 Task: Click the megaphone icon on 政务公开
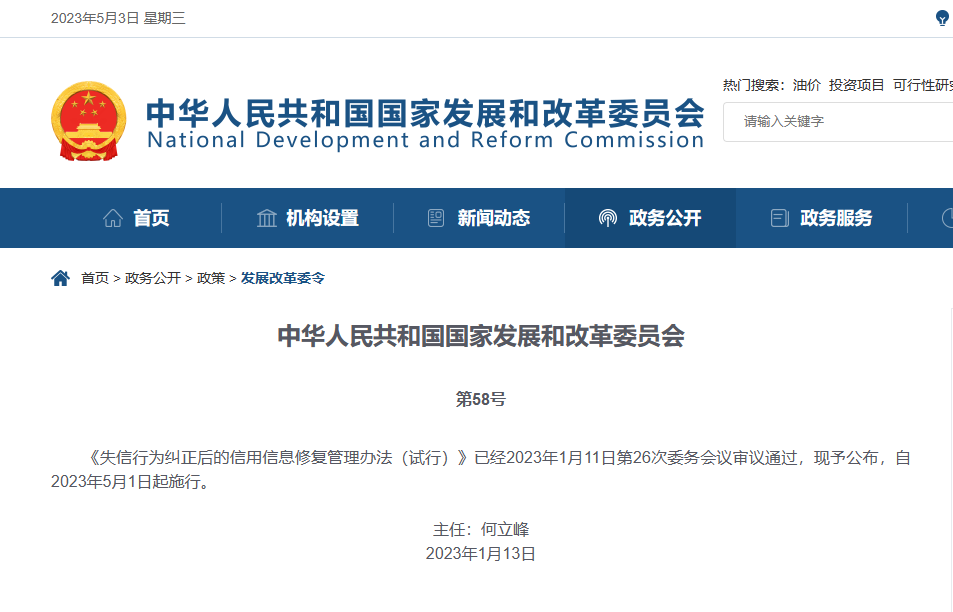[x=606, y=217]
